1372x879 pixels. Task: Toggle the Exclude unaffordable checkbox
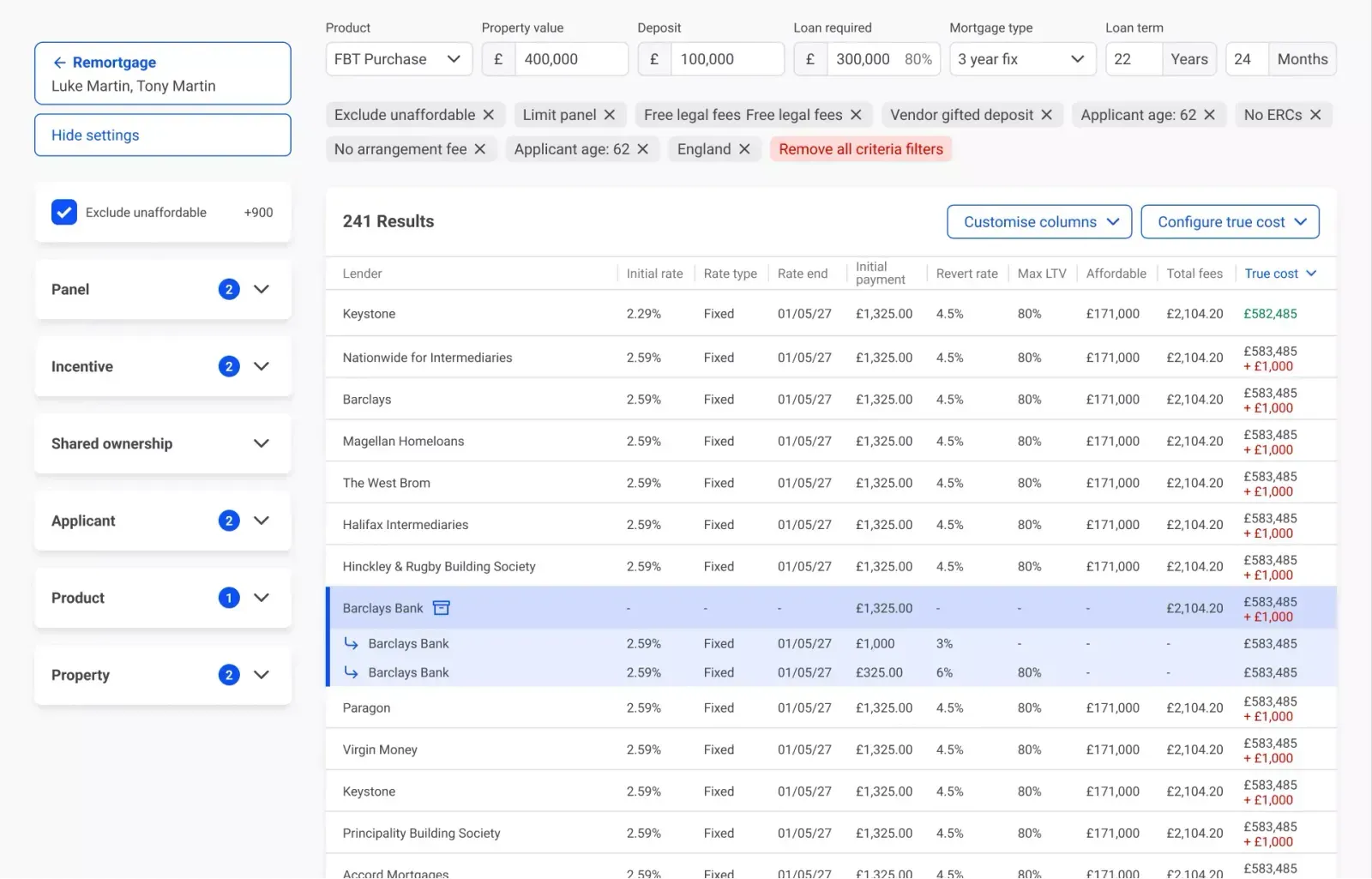[64, 213]
